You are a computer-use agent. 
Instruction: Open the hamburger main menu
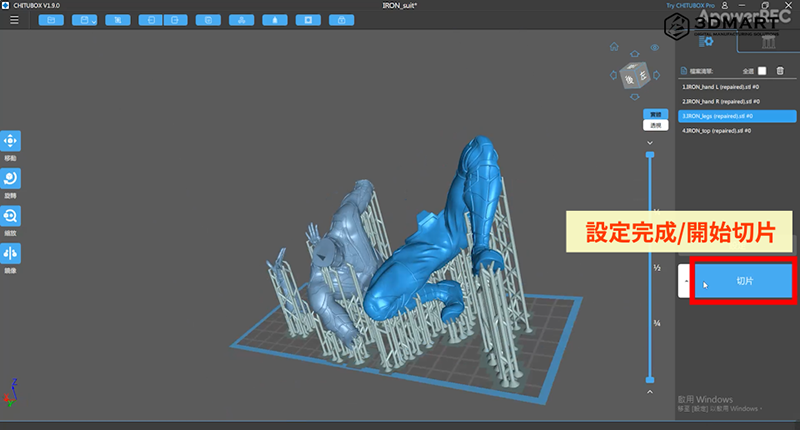(14, 20)
